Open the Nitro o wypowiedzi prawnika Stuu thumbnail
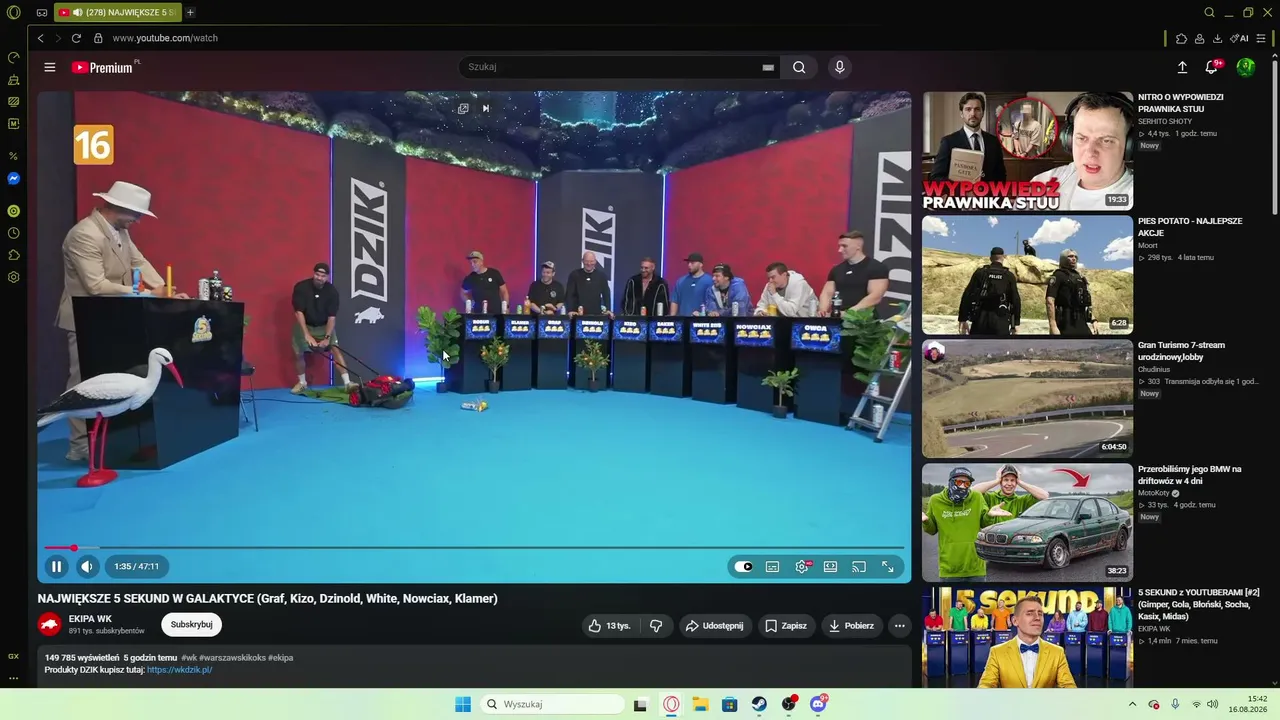Screen dimensions: 1280x720 pyautogui.click(x=1027, y=151)
